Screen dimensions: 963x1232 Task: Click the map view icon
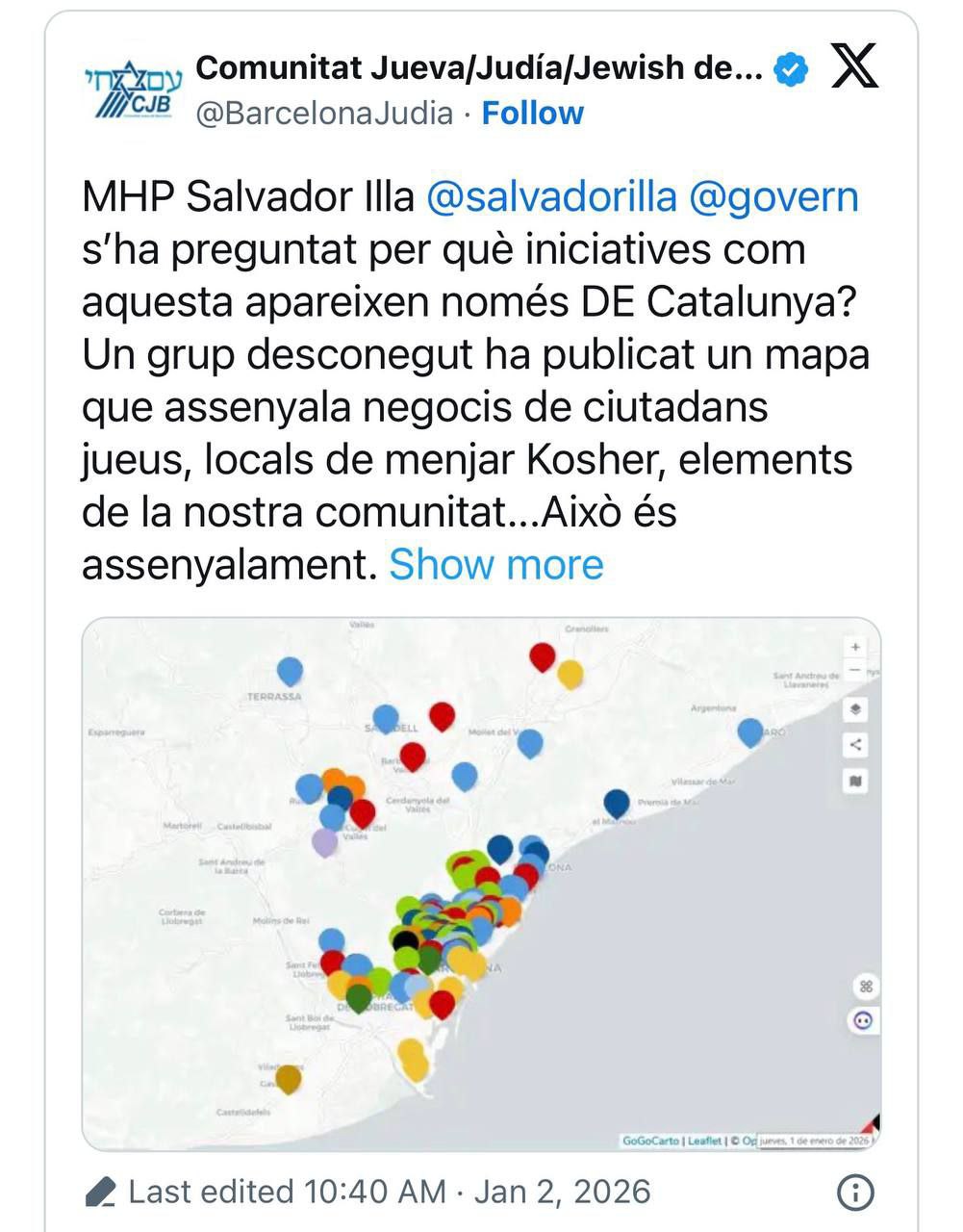pos(855,781)
